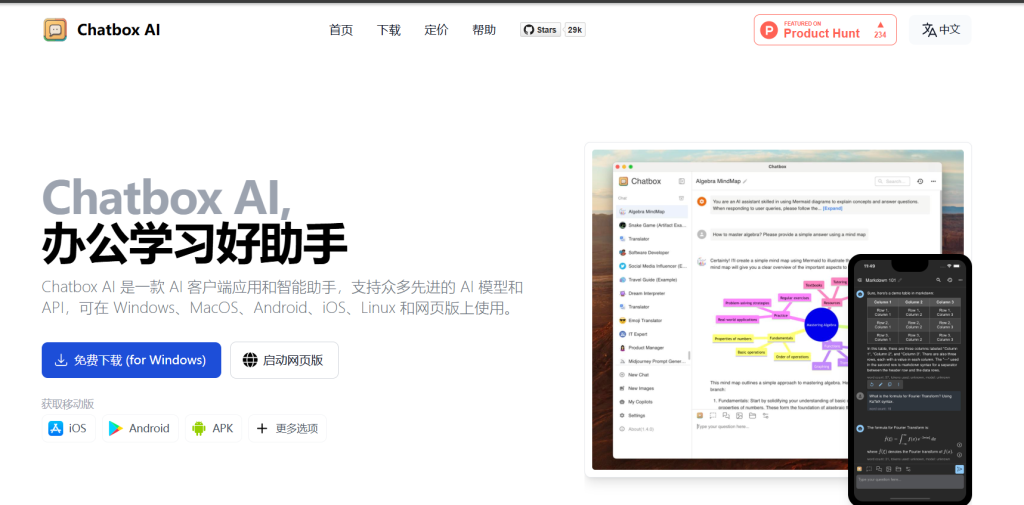Click the GitHub Stars badge
Image resolution: width=1024 pixels, height=505 pixels.
(540, 30)
